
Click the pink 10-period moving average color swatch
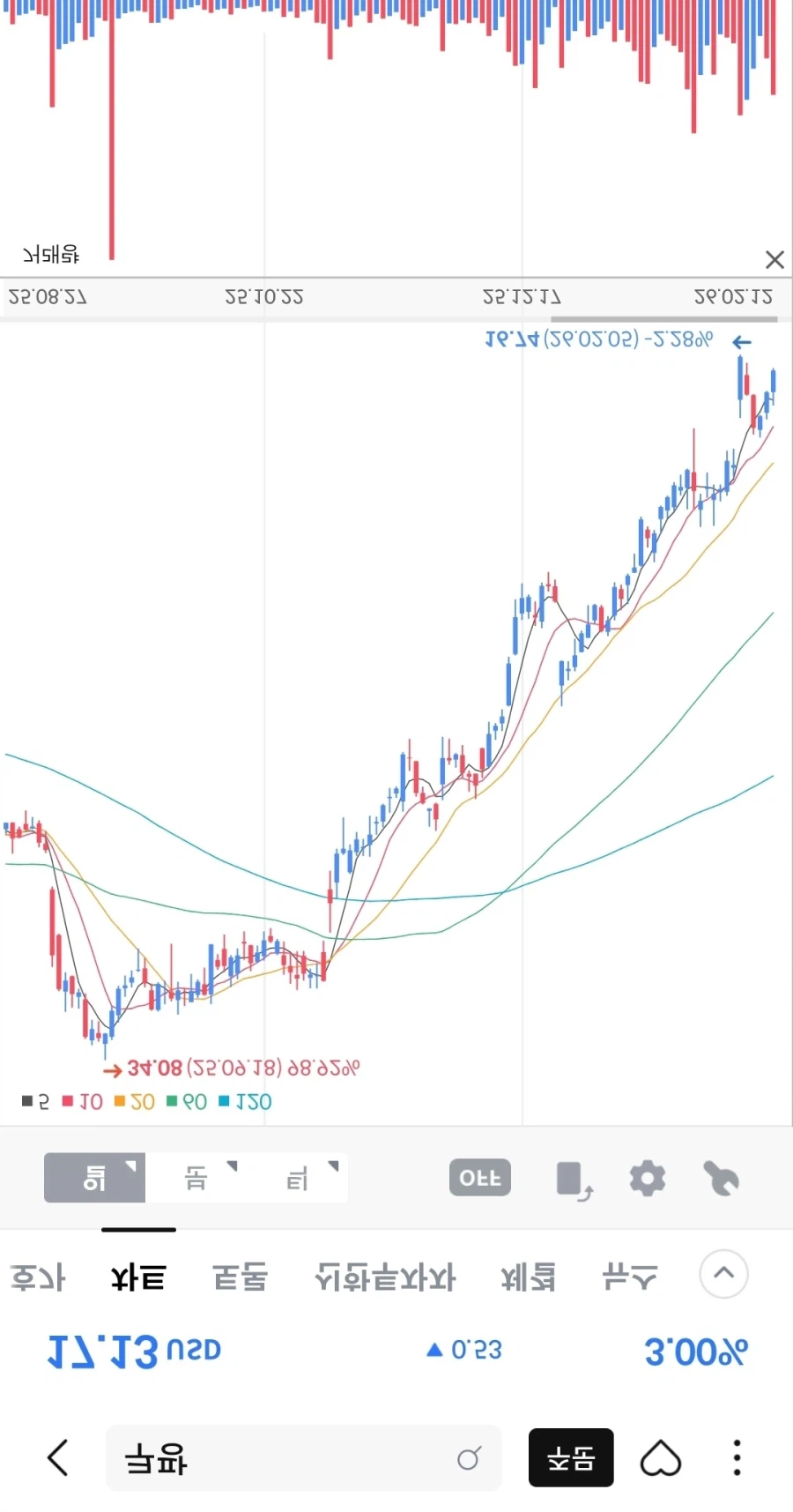[x=66, y=1101]
